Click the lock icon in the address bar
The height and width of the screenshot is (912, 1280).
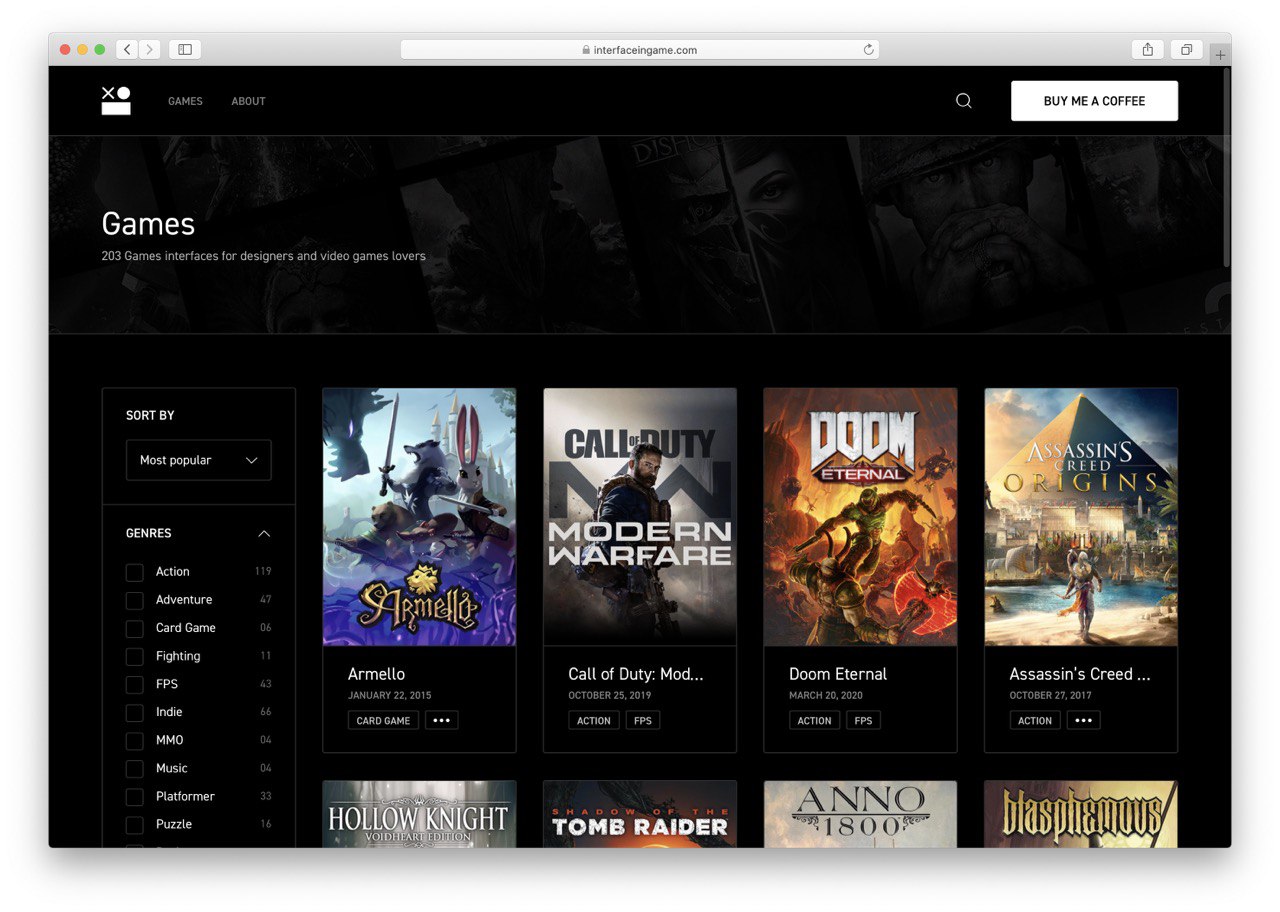(x=586, y=50)
